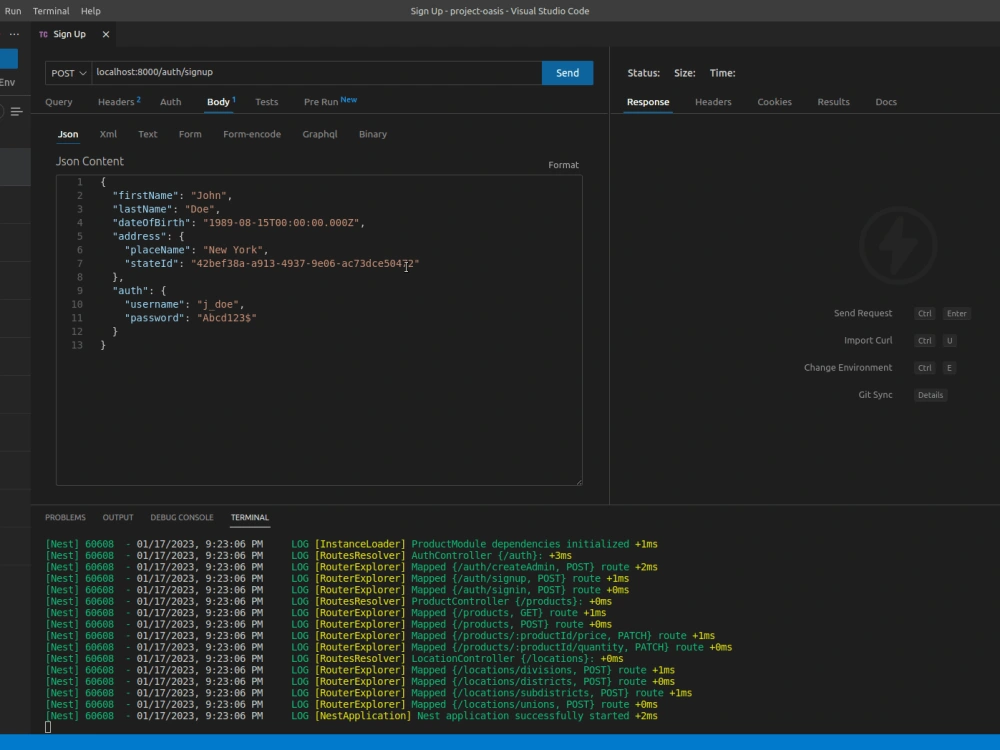The height and width of the screenshot is (750, 1000).
Task: Click the U key hint beside Import Curl
Action: [x=950, y=341]
